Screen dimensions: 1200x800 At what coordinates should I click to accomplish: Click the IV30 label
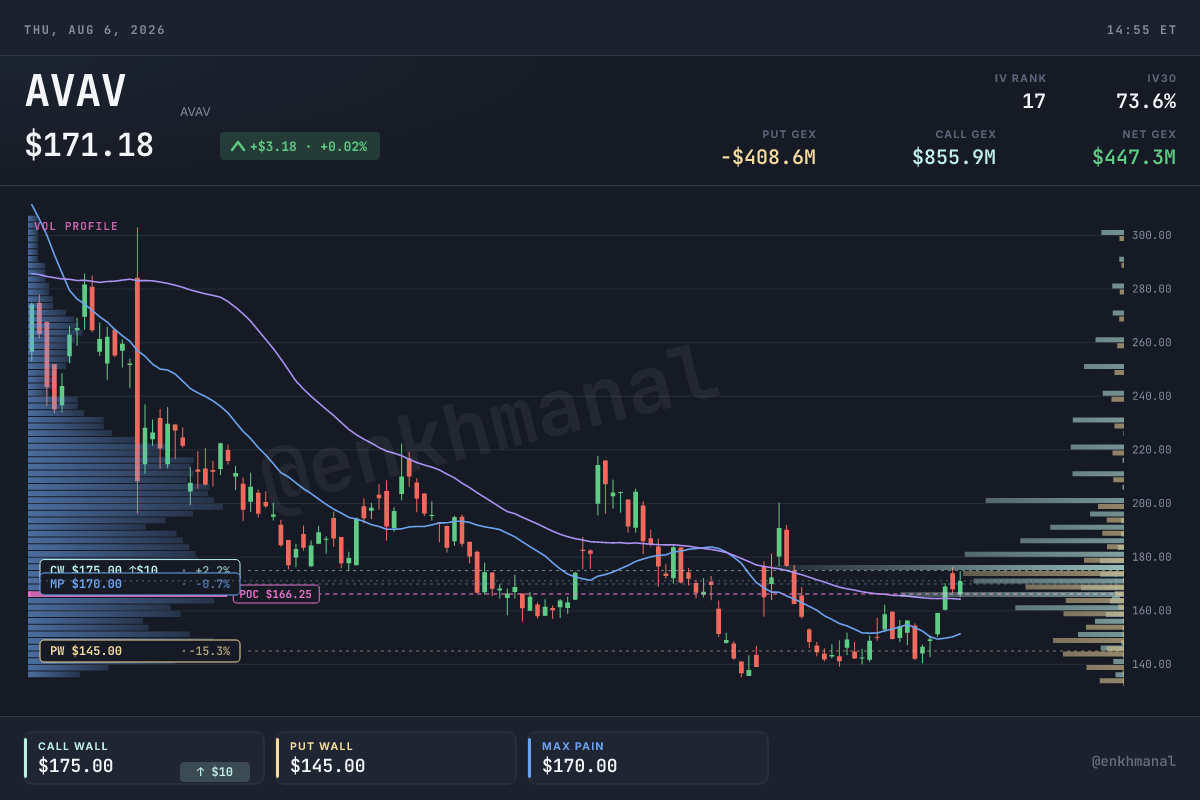point(1162,78)
